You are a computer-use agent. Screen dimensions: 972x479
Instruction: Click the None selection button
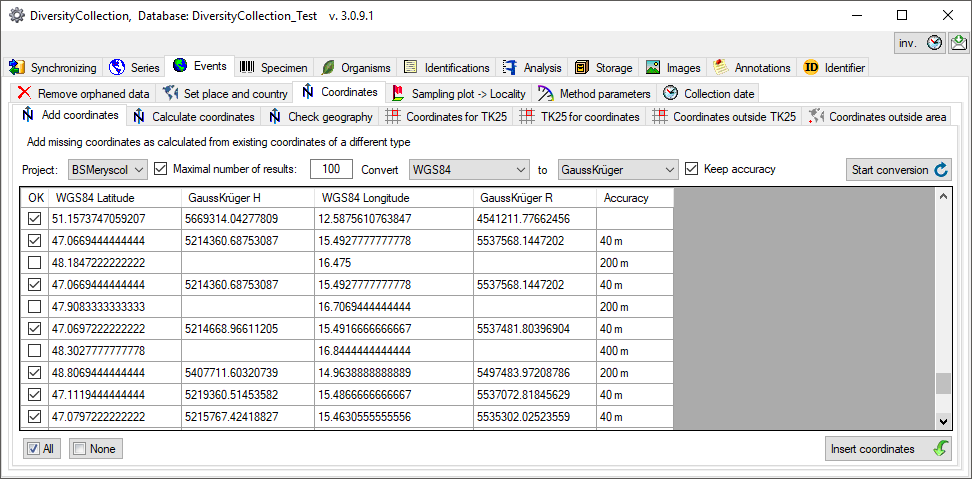click(x=96, y=449)
